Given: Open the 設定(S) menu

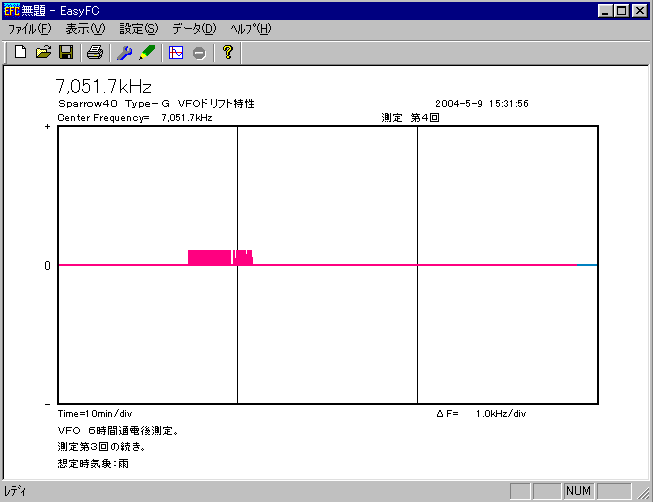Looking at the screenshot, I should point(139,29).
